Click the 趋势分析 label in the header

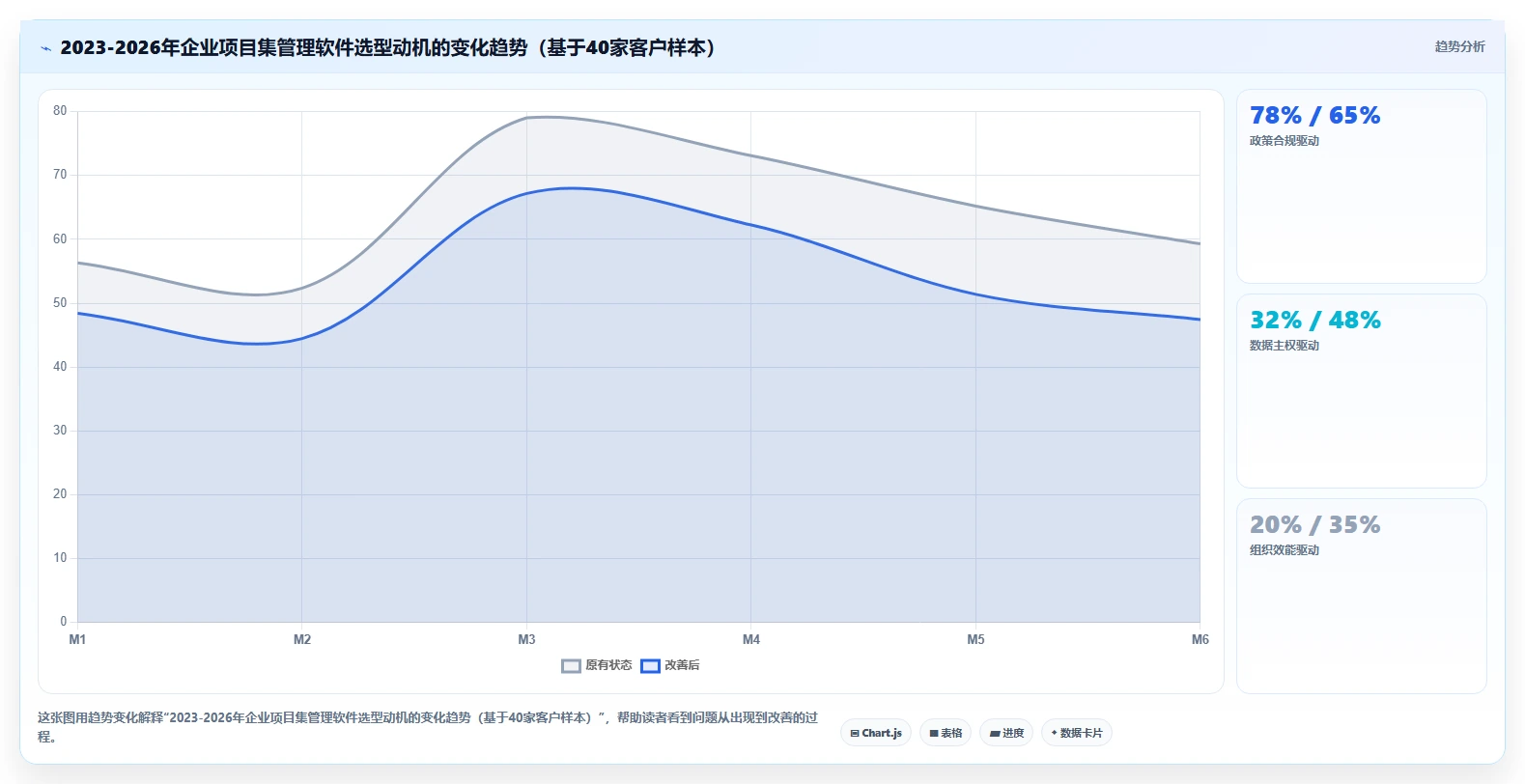click(x=1459, y=46)
